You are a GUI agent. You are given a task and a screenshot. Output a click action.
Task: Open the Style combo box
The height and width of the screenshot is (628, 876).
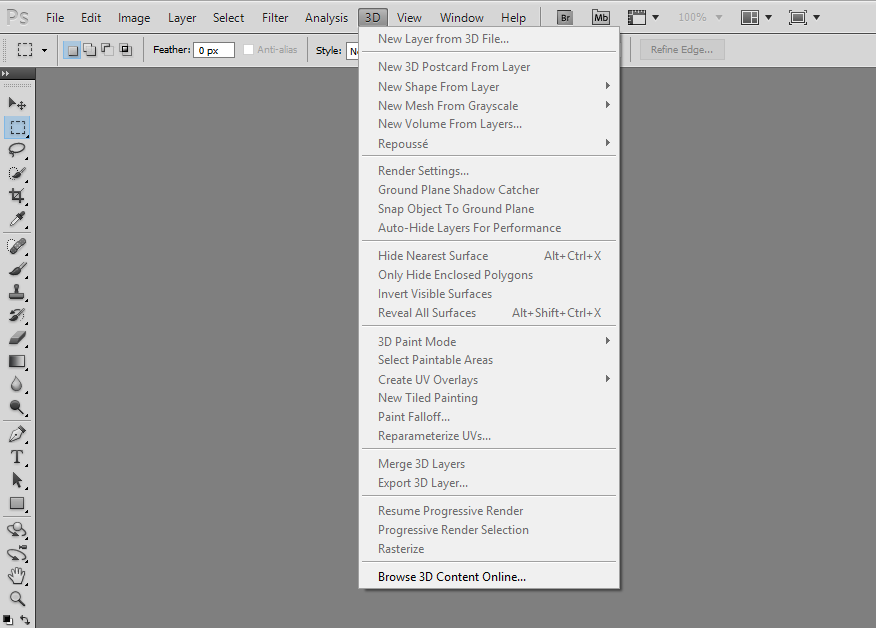point(353,50)
